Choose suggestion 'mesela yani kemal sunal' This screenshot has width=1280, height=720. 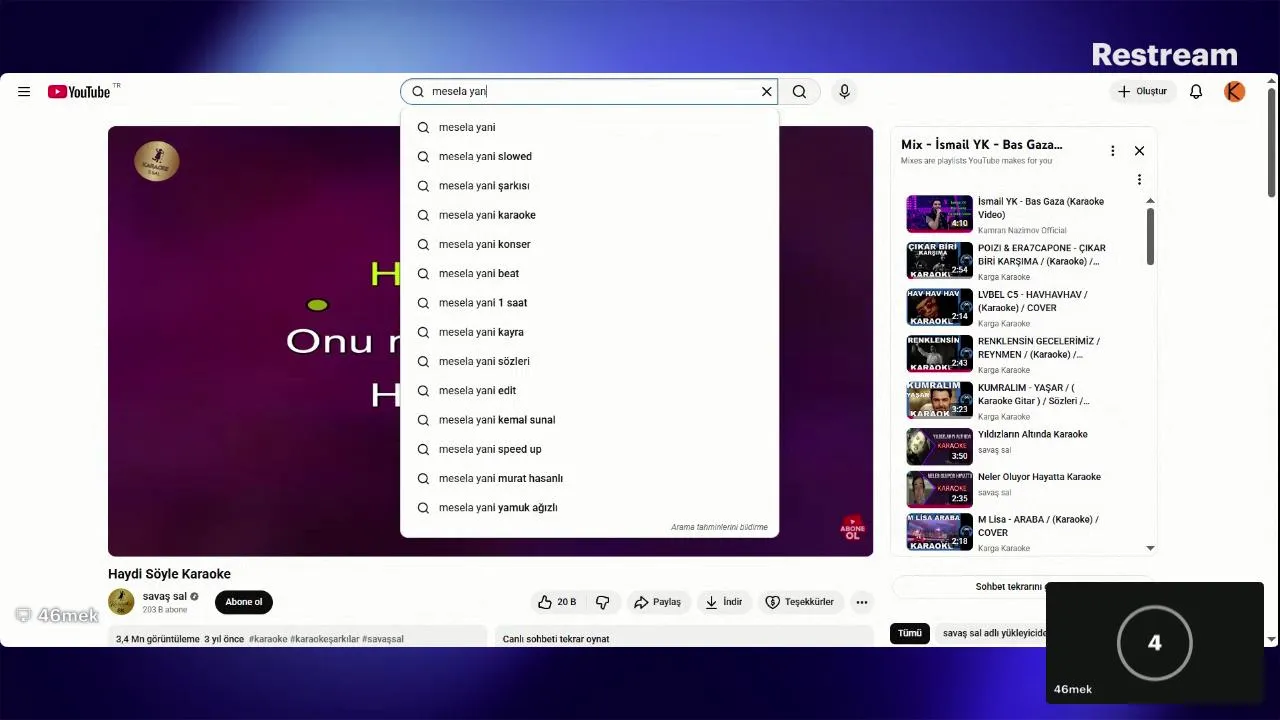tap(589, 420)
